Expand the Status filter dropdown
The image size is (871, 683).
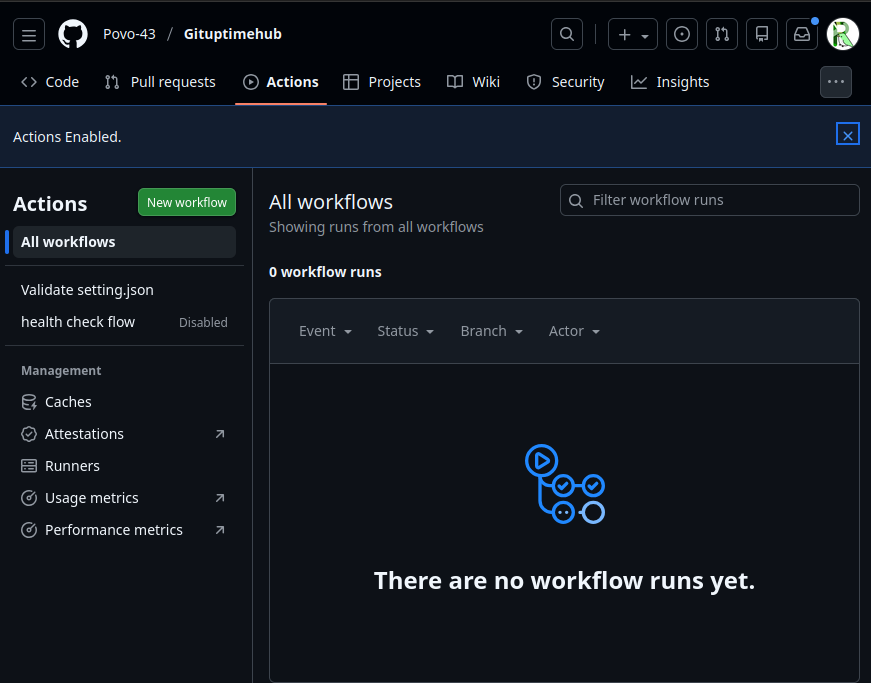pos(405,331)
